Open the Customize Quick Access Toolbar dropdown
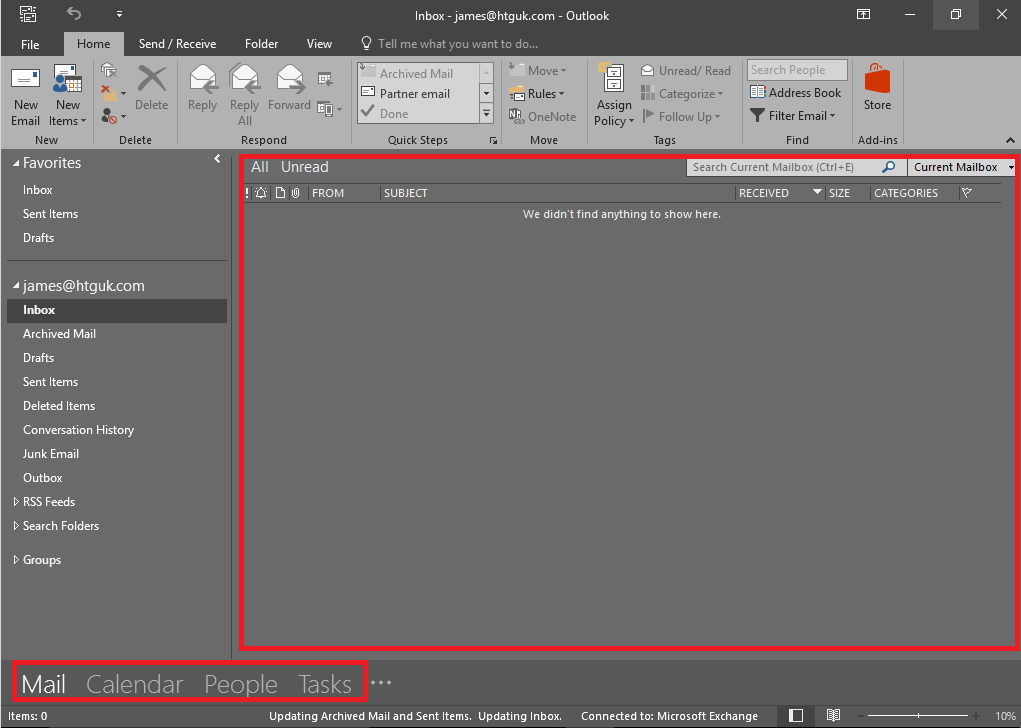1021x728 pixels. click(119, 14)
